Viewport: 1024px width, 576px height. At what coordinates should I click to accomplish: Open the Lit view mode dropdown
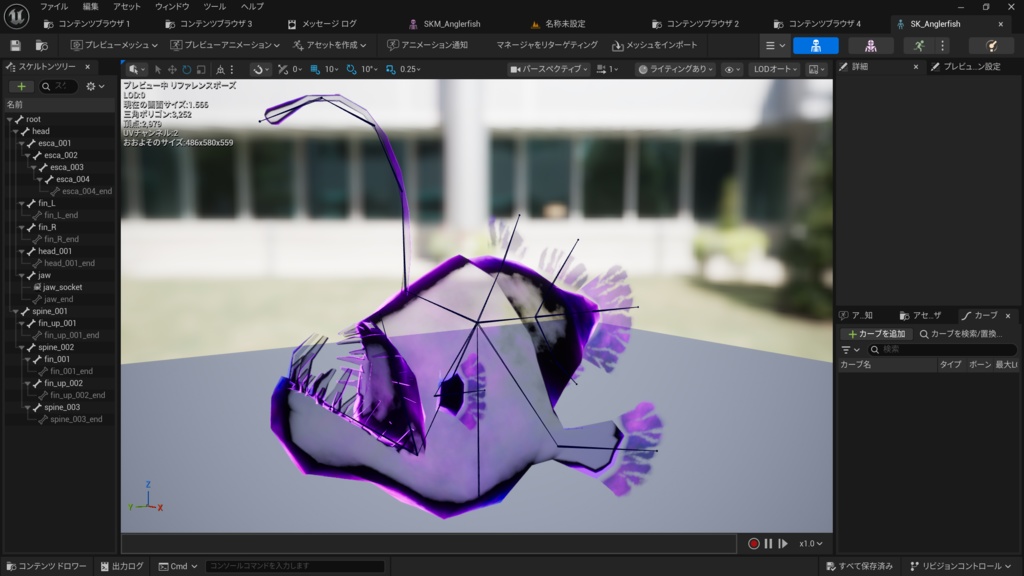tap(675, 69)
